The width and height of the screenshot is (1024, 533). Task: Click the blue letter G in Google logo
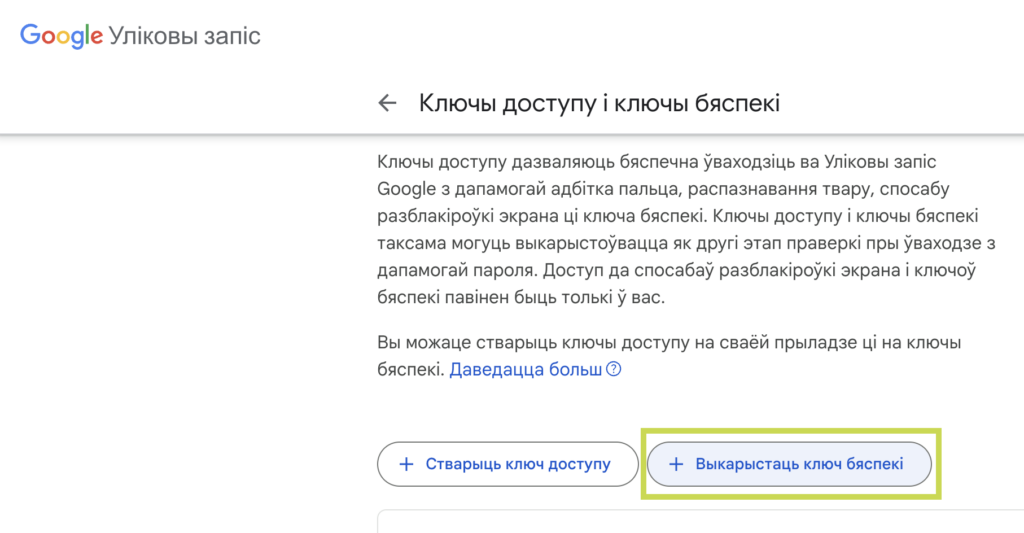click(30, 34)
